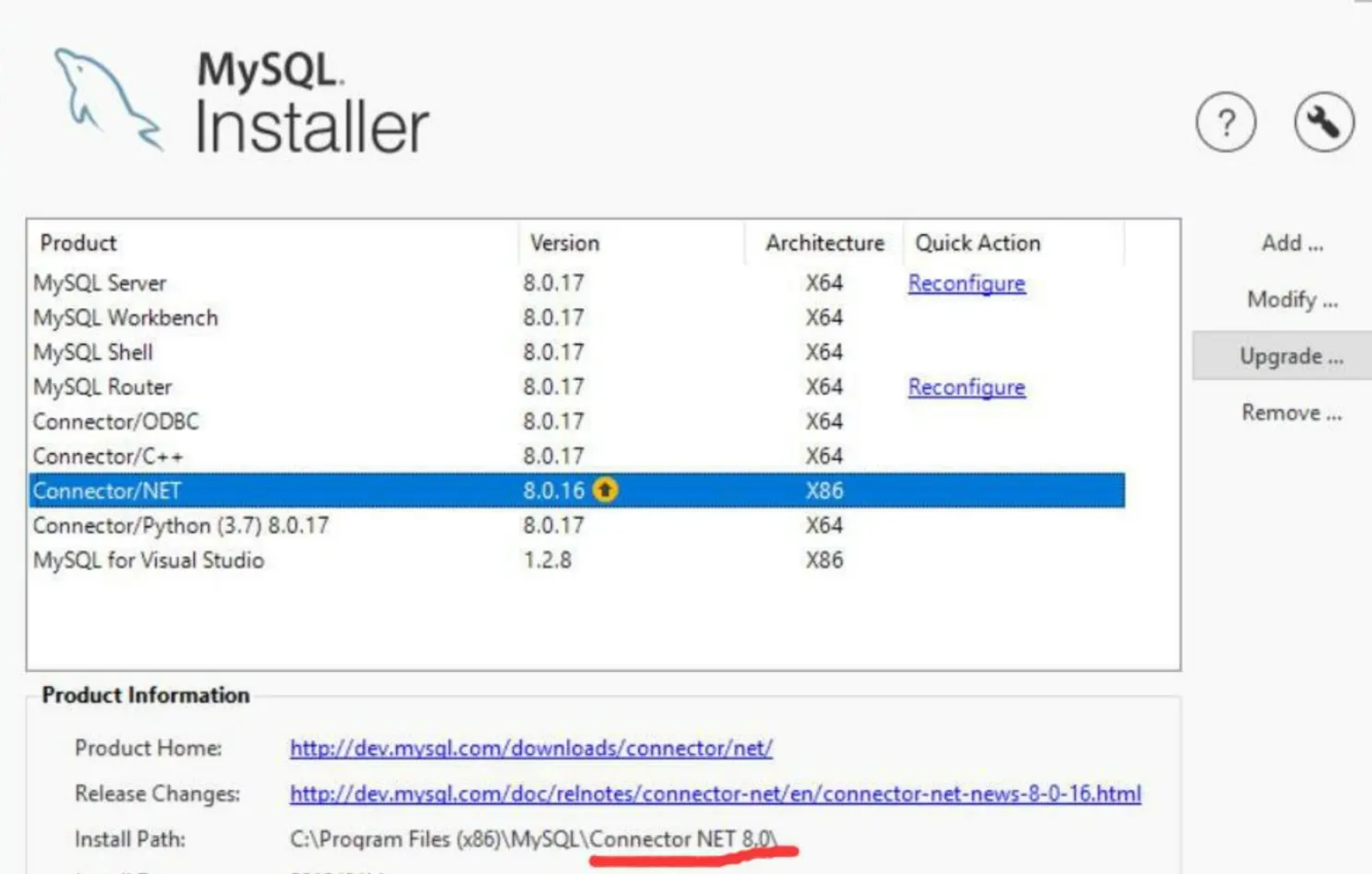Select the Connector/ODBC row
This screenshot has width=1372, height=874.
pos(577,422)
